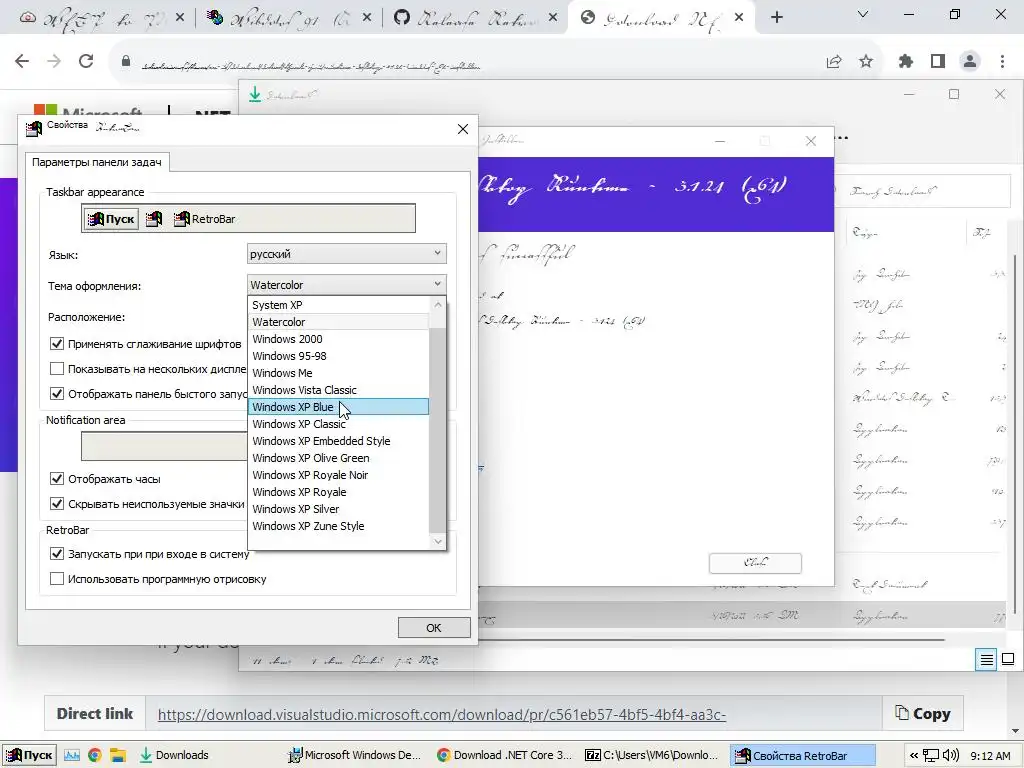Choose Windows Me theme
The width and height of the screenshot is (1024, 768).
tap(338, 373)
